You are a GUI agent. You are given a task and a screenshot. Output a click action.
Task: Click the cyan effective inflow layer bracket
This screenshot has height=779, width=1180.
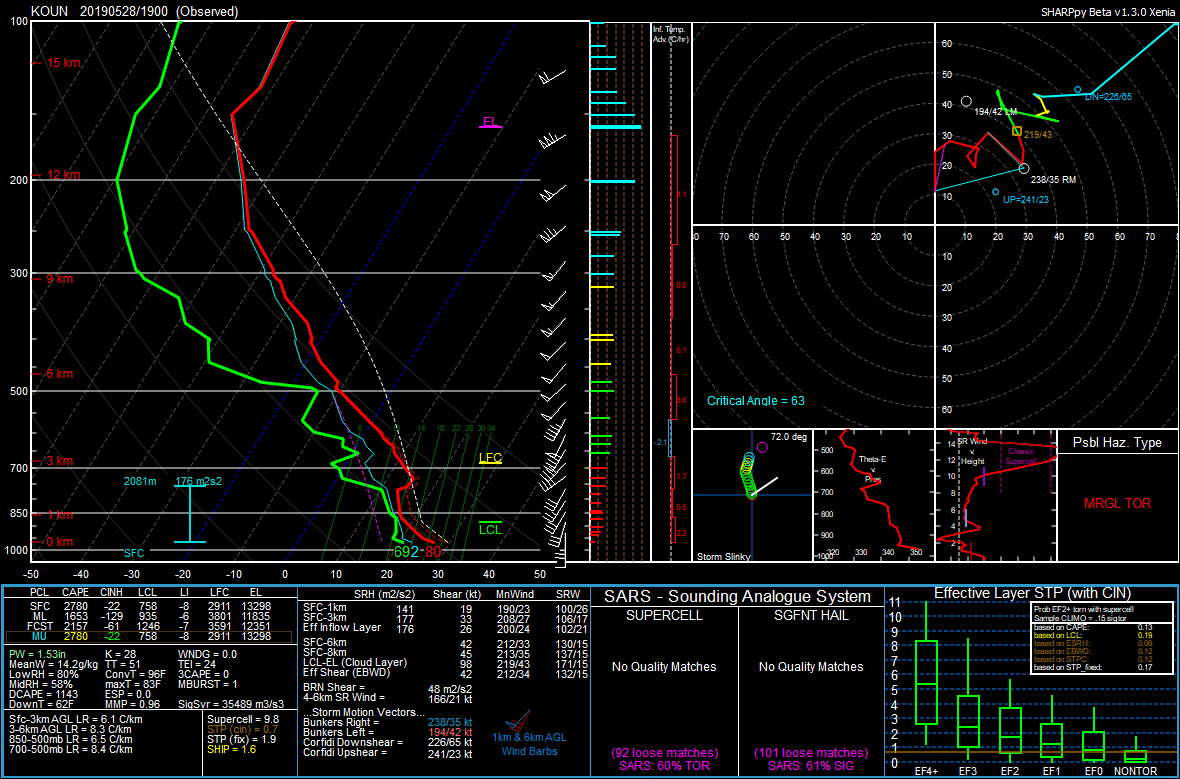click(x=189, y=513)
